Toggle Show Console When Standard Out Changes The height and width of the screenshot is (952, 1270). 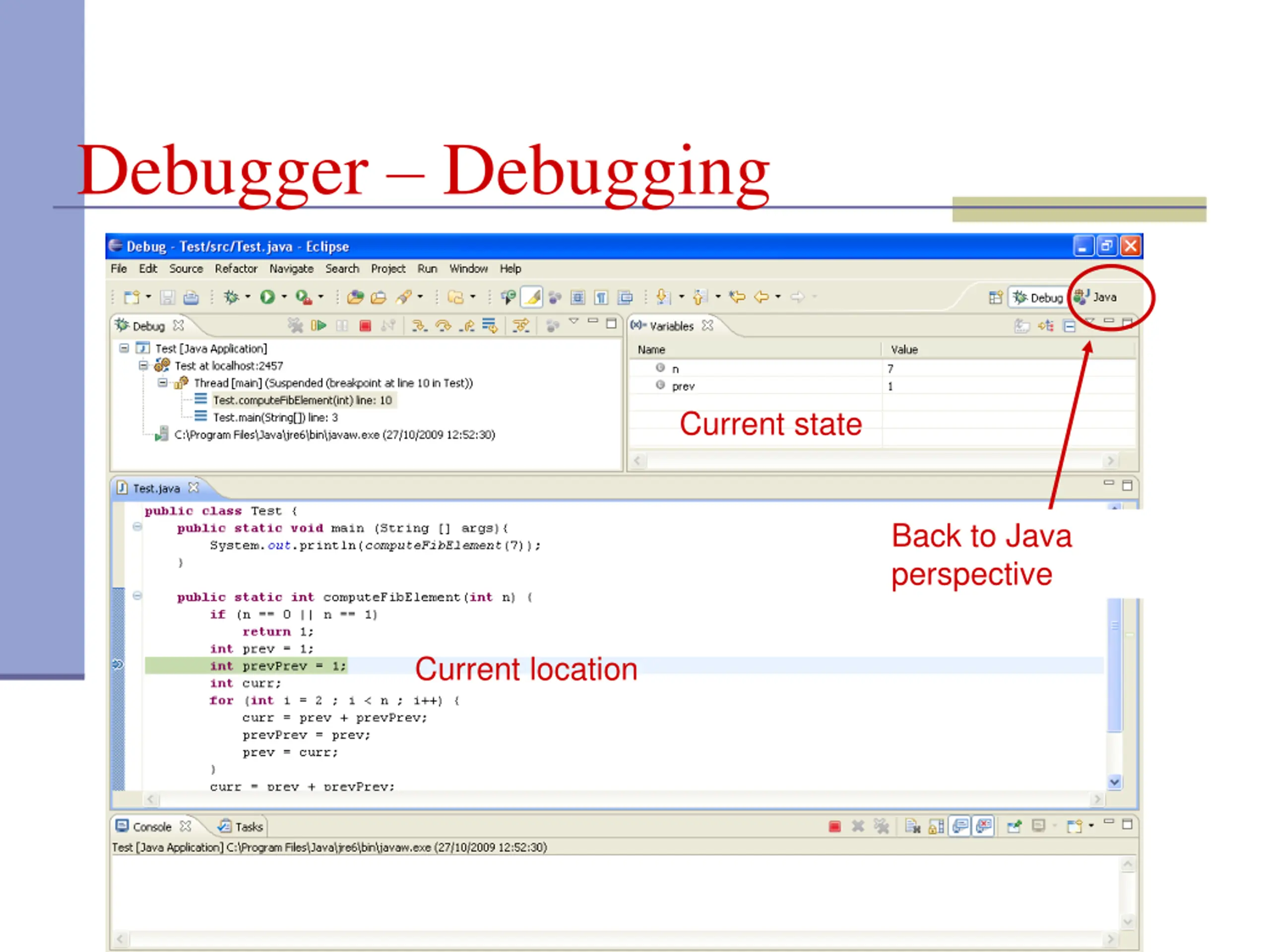click(x=960, y=827)
